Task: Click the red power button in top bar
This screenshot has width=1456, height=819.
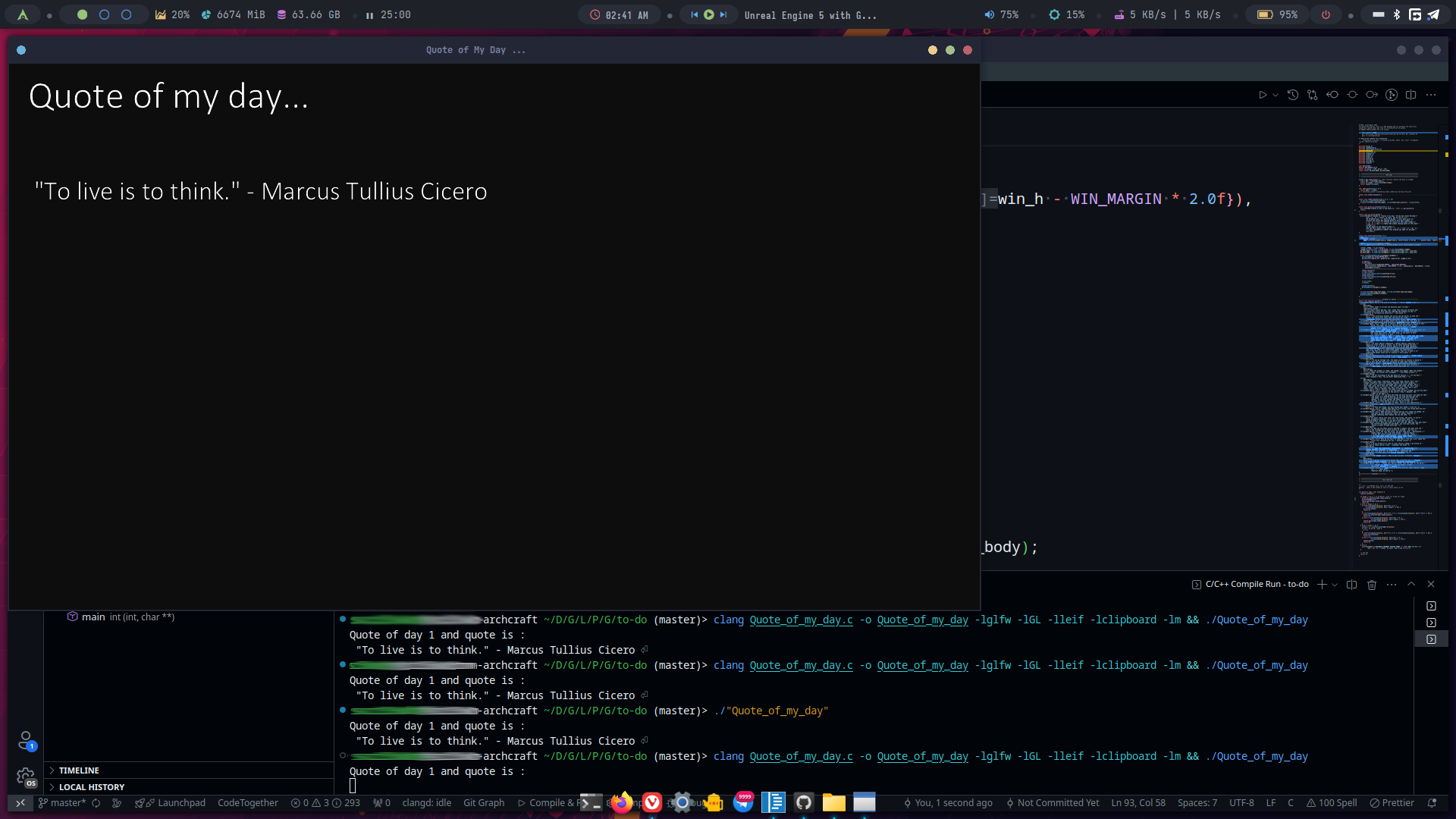Action: click(x=1326, y=14)
